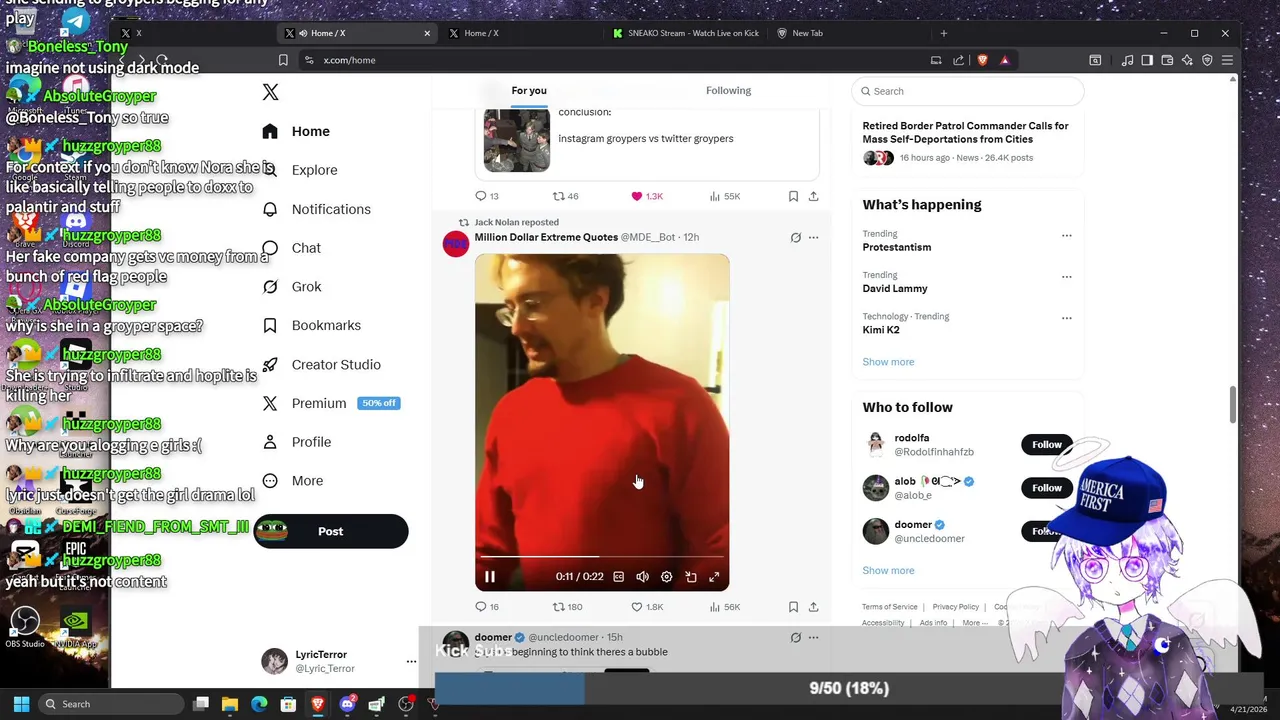Close the active Home / X tab
Screen dimensions: 1280x720
point(427,33)
